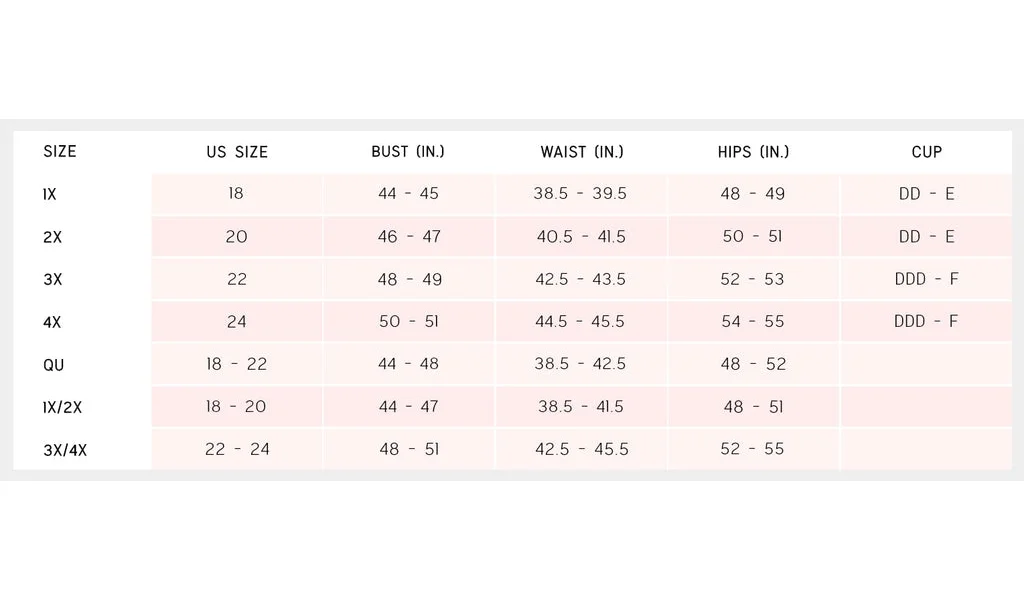Viewport: 1024px width, 600px height.
Task: Click the 4X size row label
Action: [x=52, y=322]
